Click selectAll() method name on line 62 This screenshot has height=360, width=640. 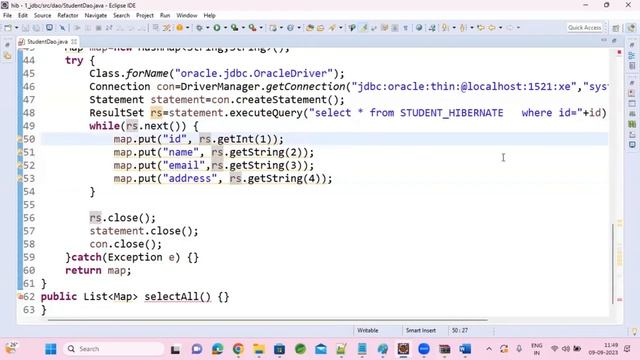click(x=178, y=297)
